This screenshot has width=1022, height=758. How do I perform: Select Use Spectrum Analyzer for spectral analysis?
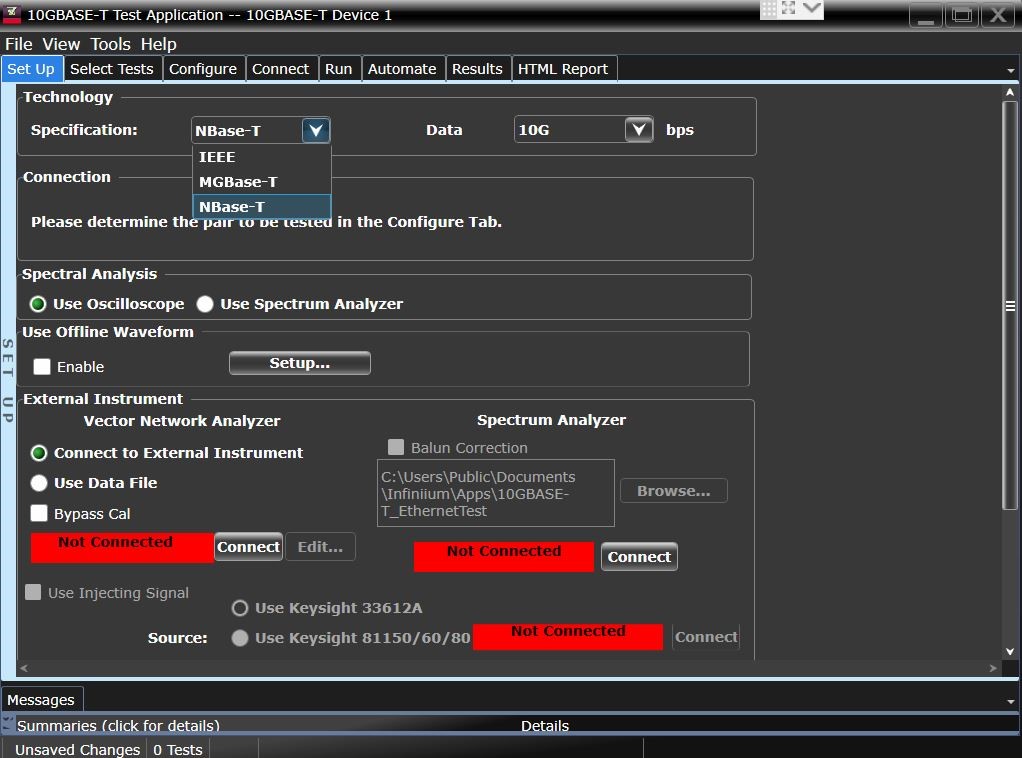click(205, 304)
